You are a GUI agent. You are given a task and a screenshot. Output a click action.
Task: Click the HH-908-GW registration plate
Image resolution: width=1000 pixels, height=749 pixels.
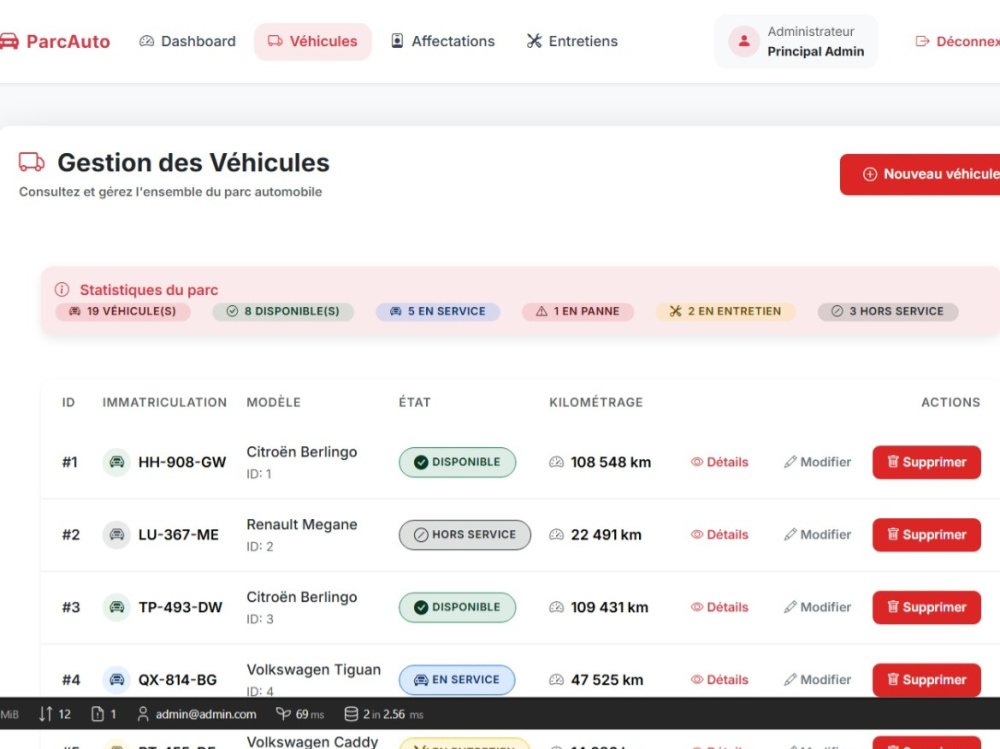point(182,462)
